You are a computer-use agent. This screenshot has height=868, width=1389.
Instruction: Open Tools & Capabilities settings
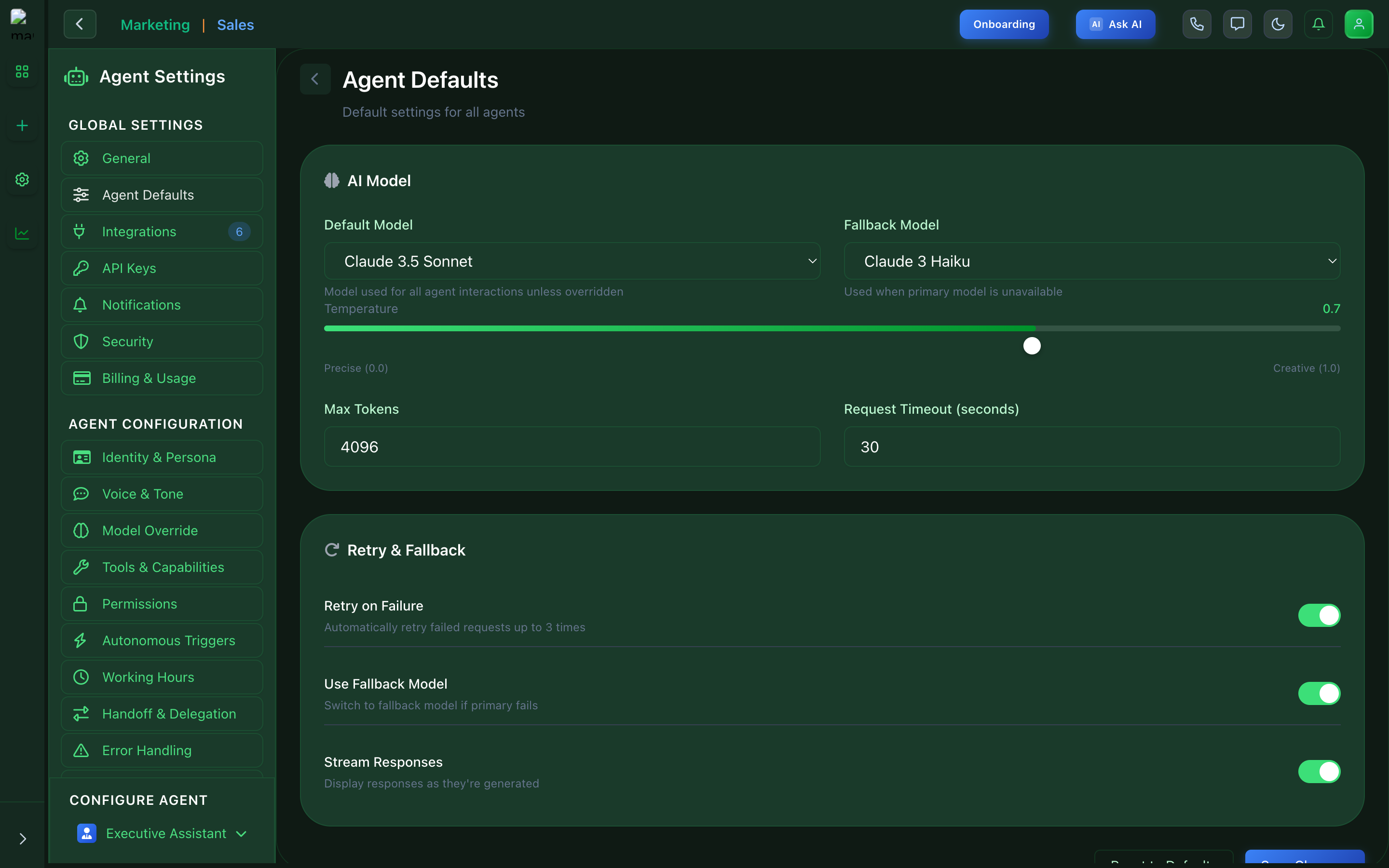pyautogui.click(x=162, y=567)
